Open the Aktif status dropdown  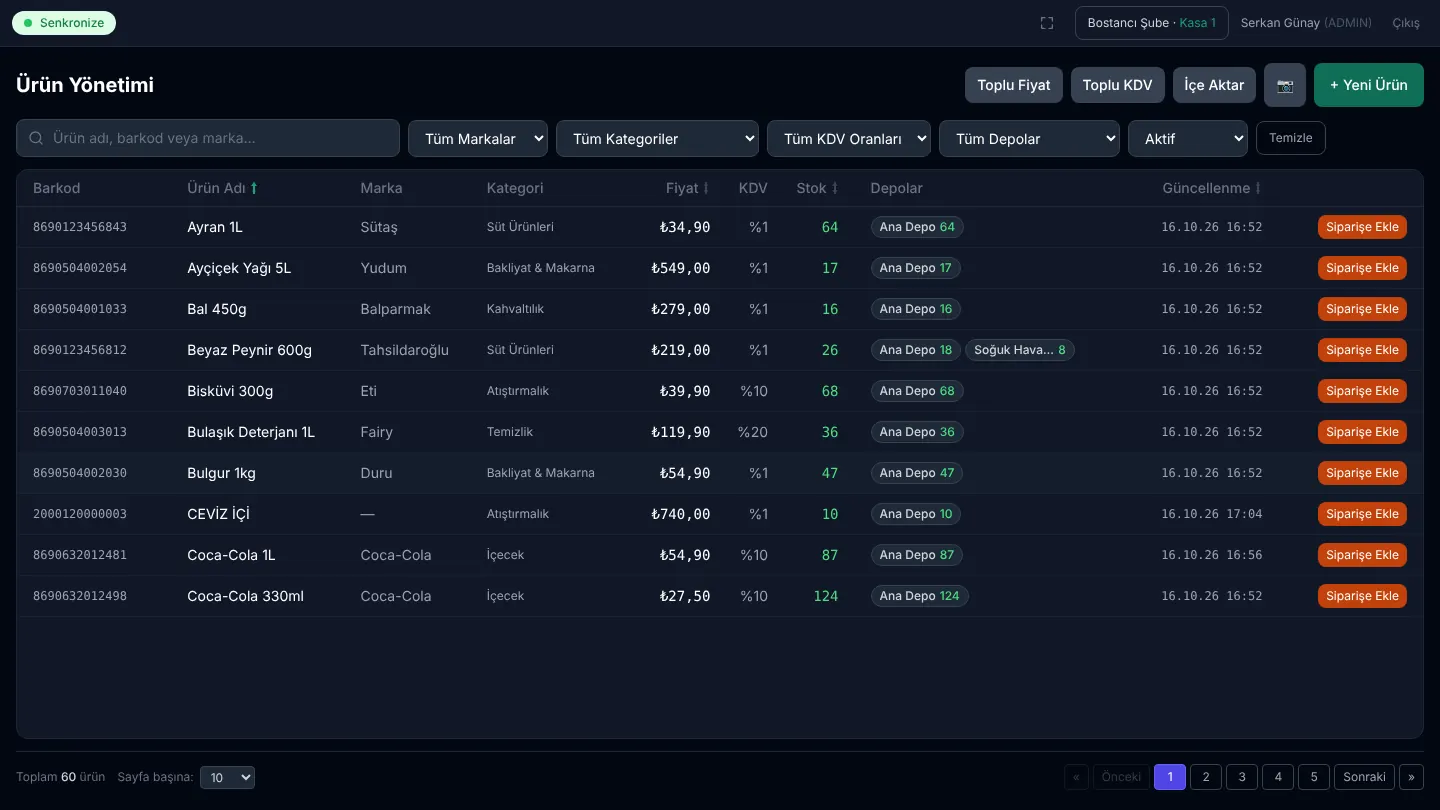1188,139
